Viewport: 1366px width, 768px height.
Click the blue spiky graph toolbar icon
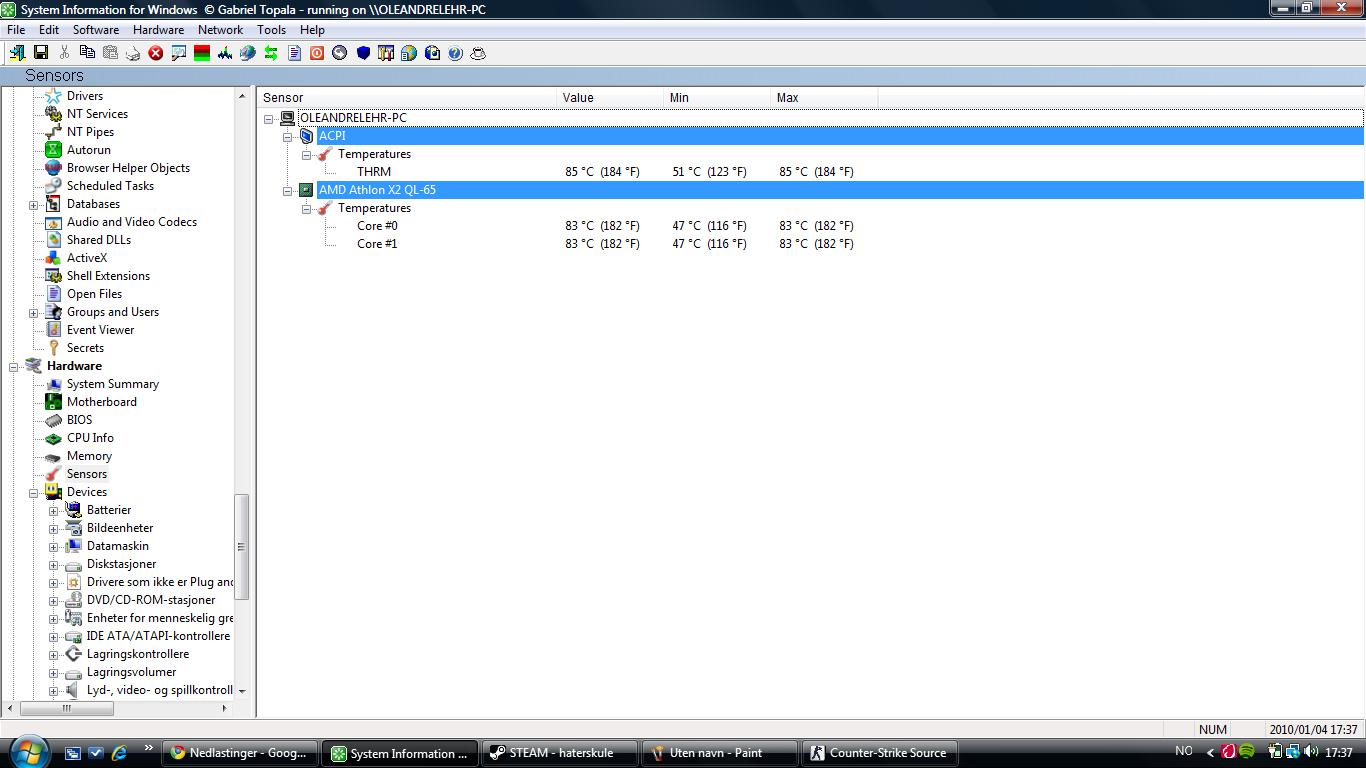point(225,53)
